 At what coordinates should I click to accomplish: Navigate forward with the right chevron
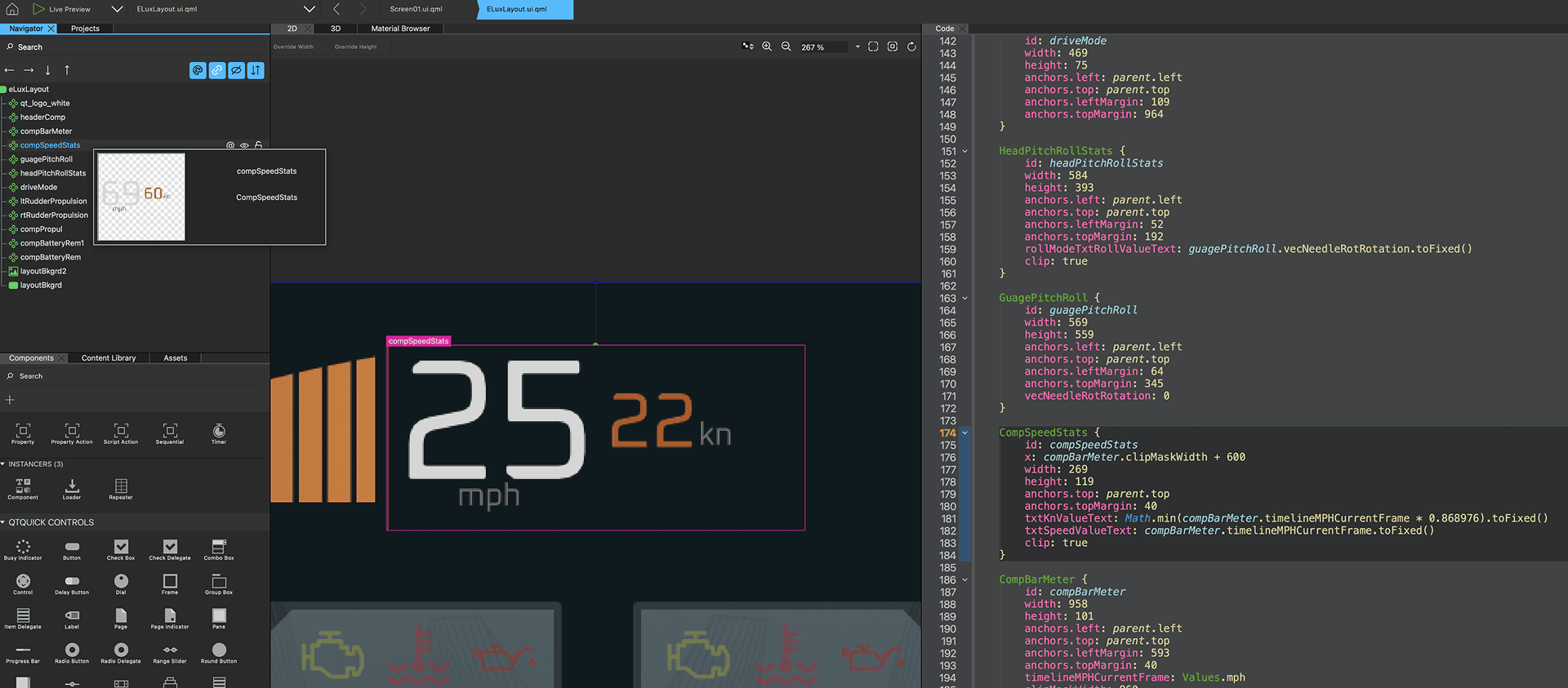tap(363, 9)
